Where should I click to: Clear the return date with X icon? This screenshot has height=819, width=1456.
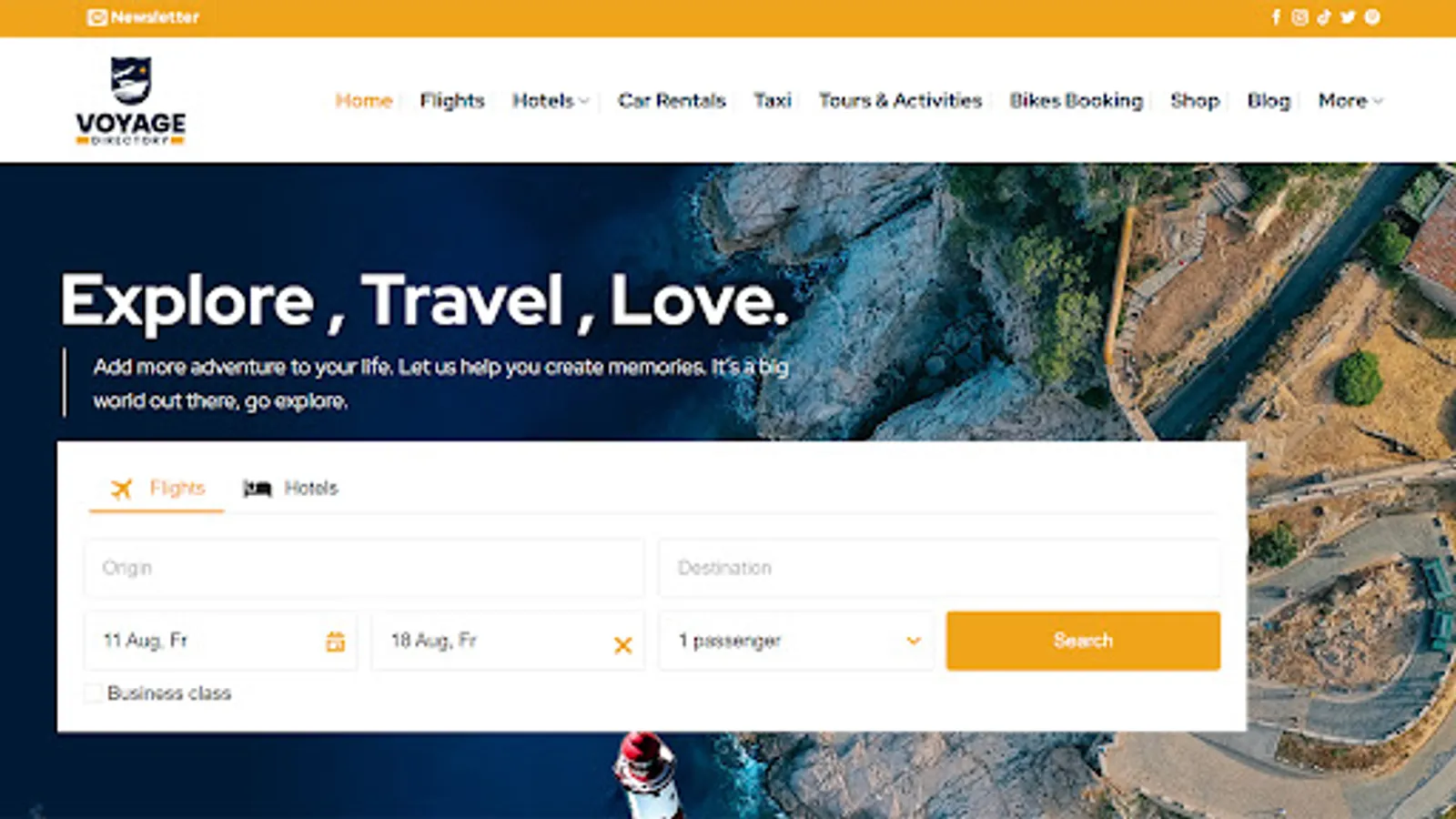click(622, 645)
